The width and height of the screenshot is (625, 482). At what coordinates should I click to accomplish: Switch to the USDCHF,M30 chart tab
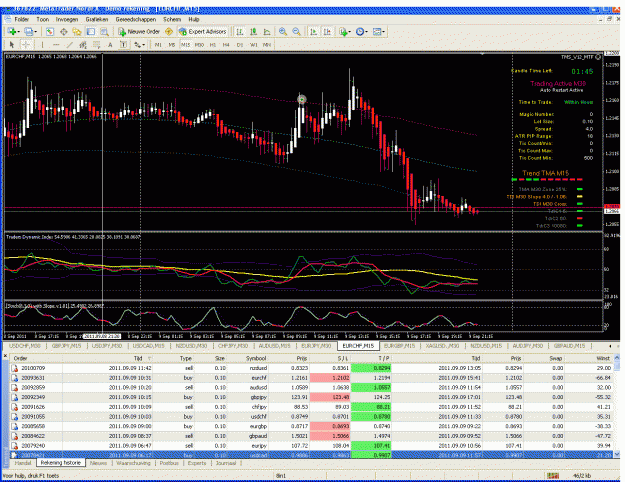[25, 346]
